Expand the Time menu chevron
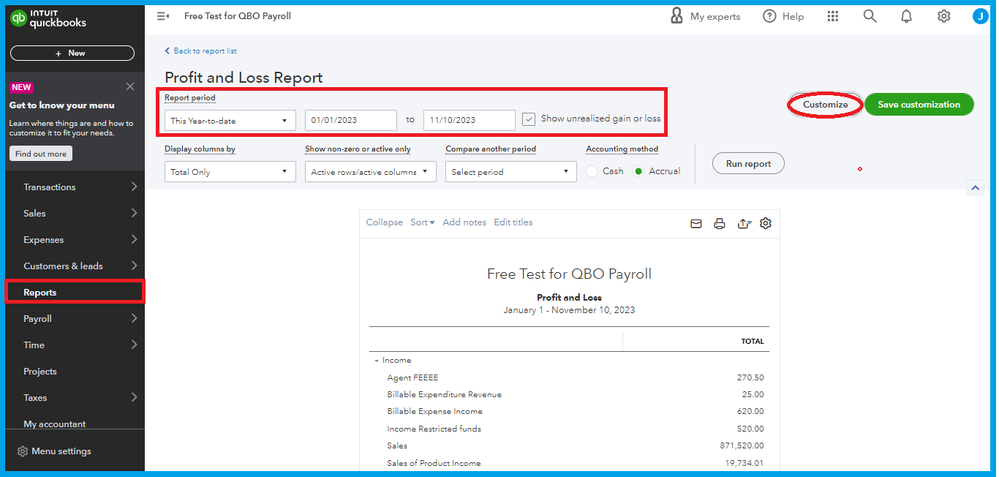Viewport: 999px width, 477px height. coord(134,345)
